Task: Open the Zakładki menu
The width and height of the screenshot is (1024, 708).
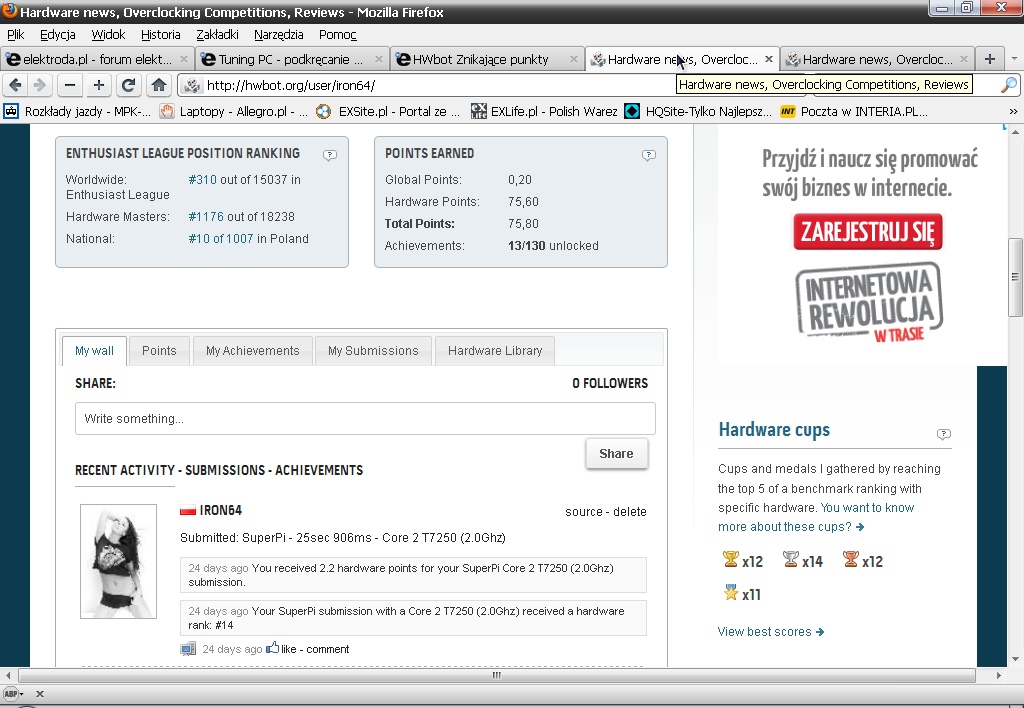Action: (x=217, y=35)
